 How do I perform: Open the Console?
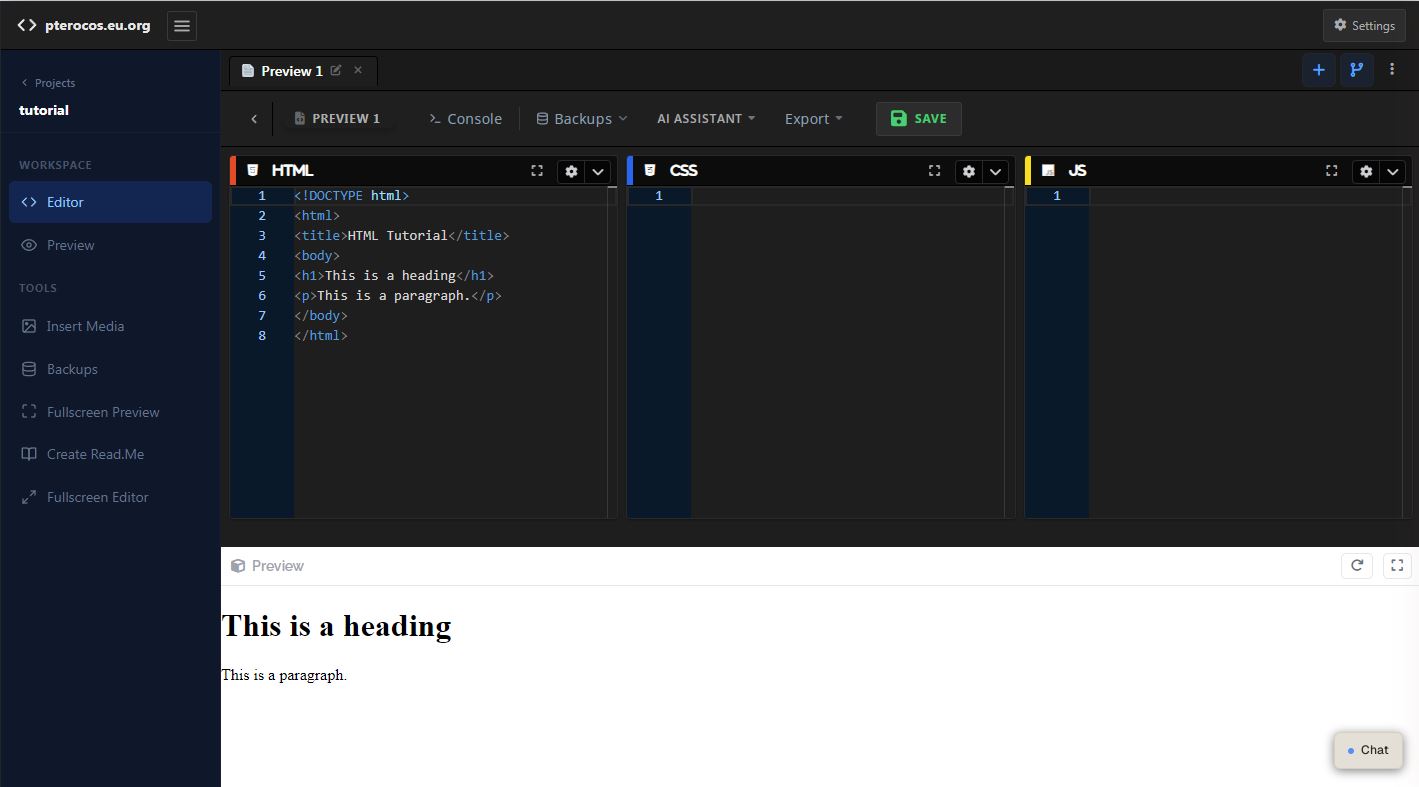tap(465, 119)
